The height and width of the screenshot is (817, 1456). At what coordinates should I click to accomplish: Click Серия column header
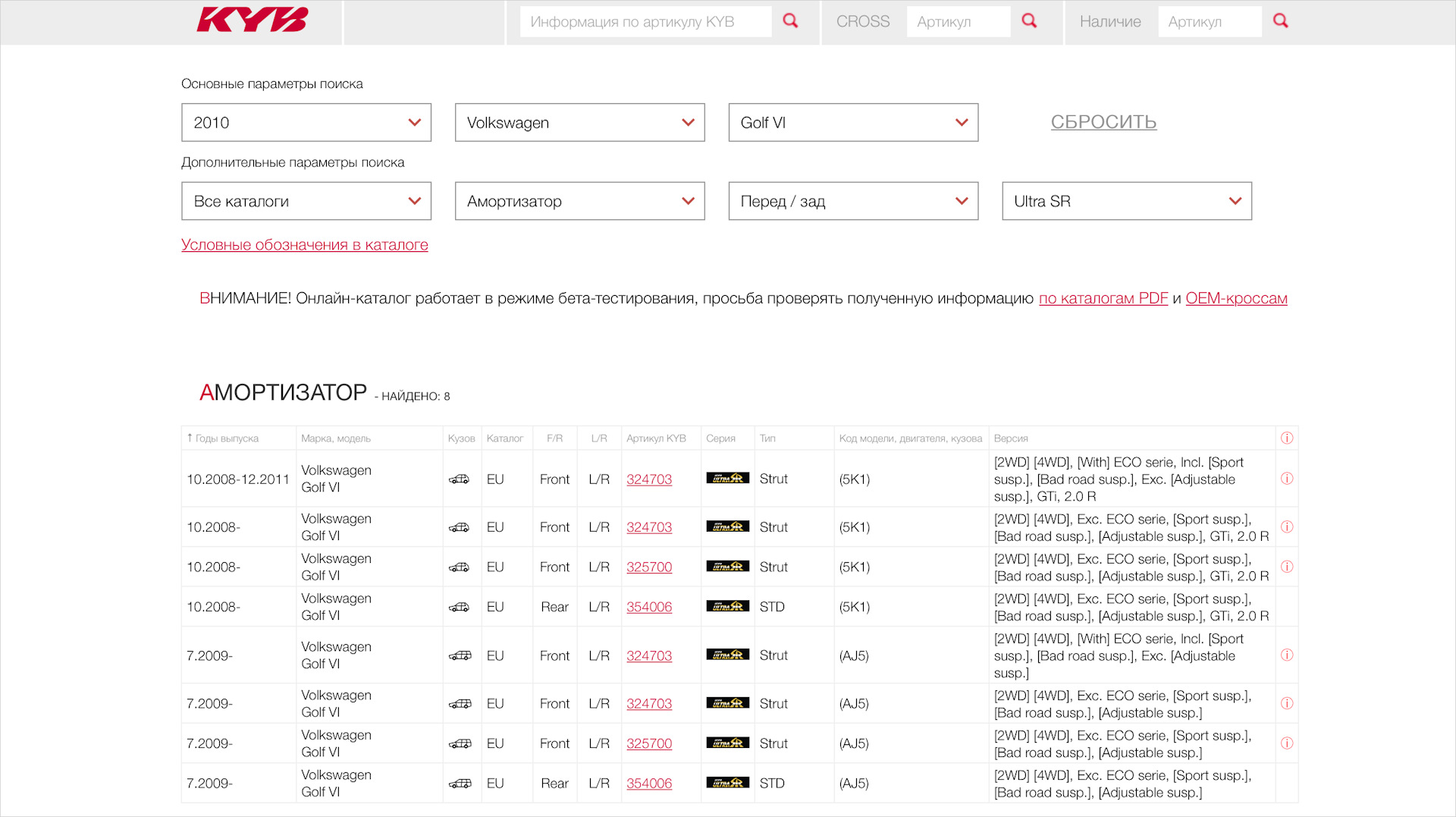click(x=720, y=438)
